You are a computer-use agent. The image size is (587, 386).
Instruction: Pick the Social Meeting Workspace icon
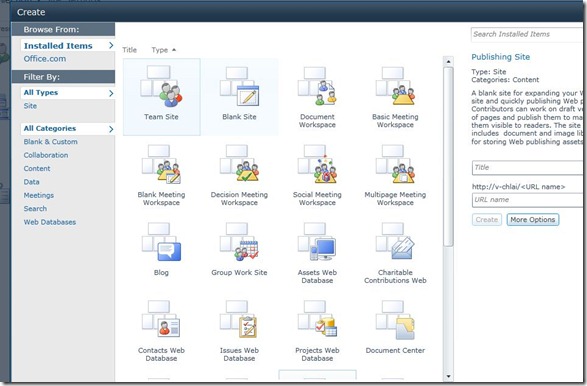pos(317,165)
